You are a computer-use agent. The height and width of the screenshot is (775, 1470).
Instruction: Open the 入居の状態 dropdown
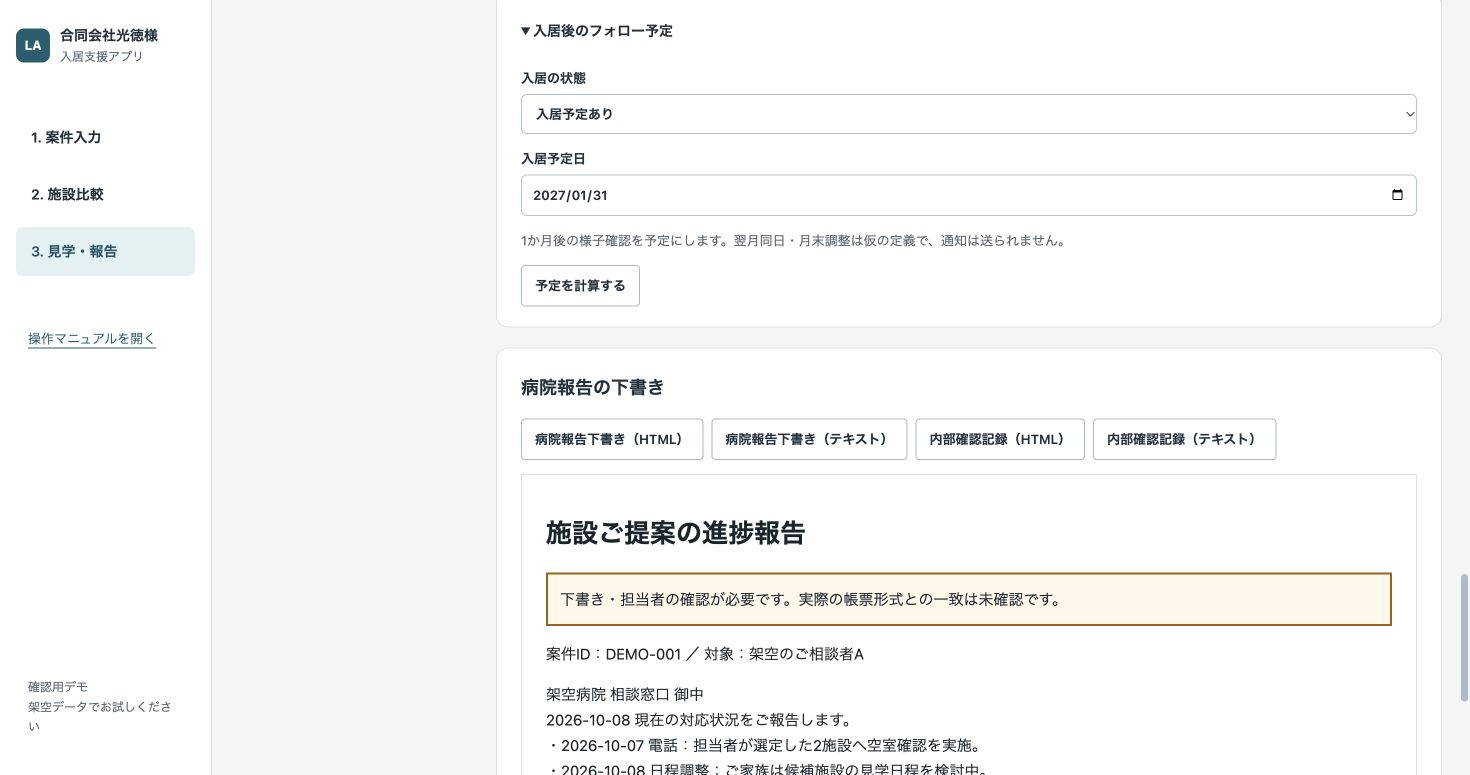(968, 114)
